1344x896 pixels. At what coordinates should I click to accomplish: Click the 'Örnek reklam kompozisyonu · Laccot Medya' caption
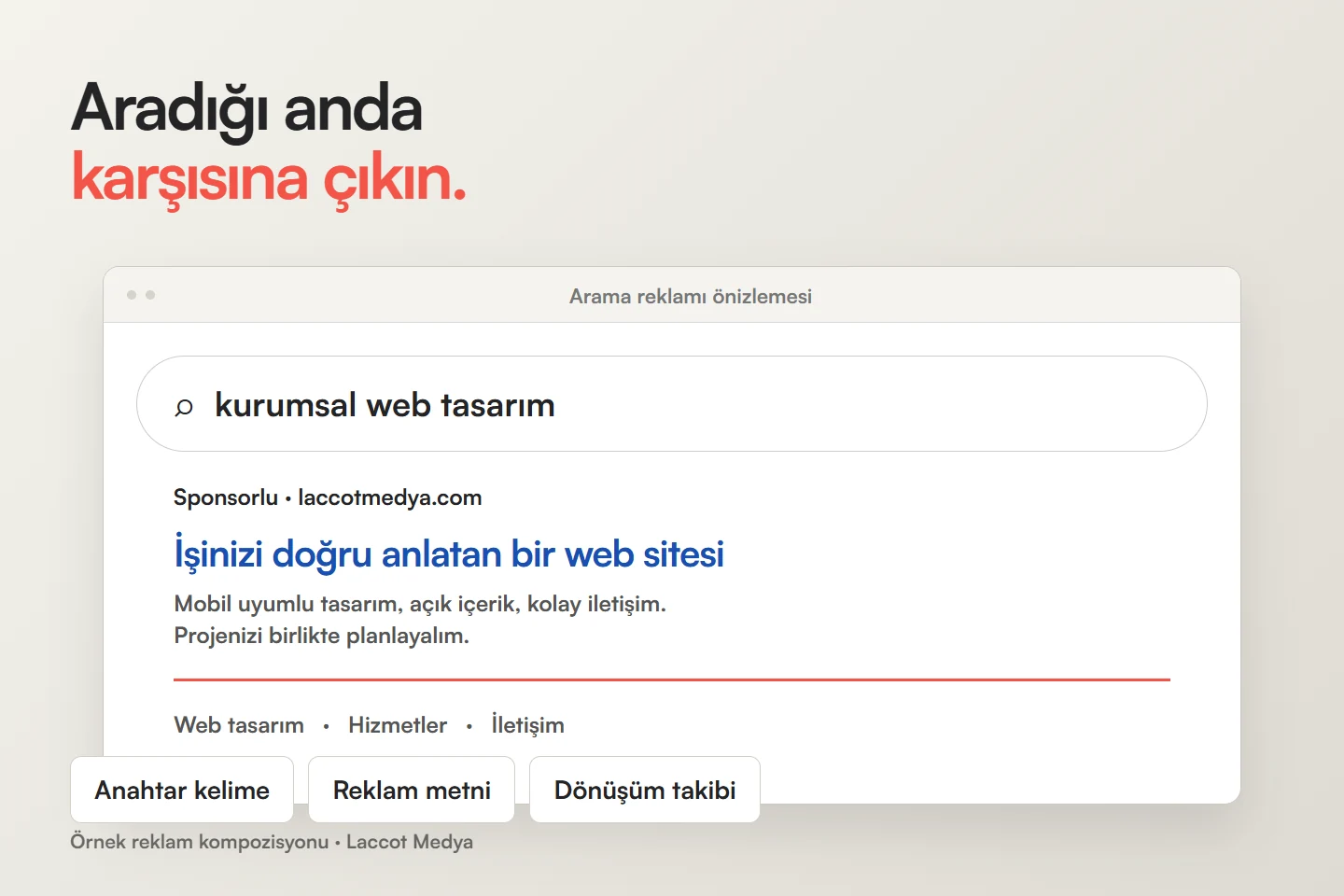tap(272, 842)
